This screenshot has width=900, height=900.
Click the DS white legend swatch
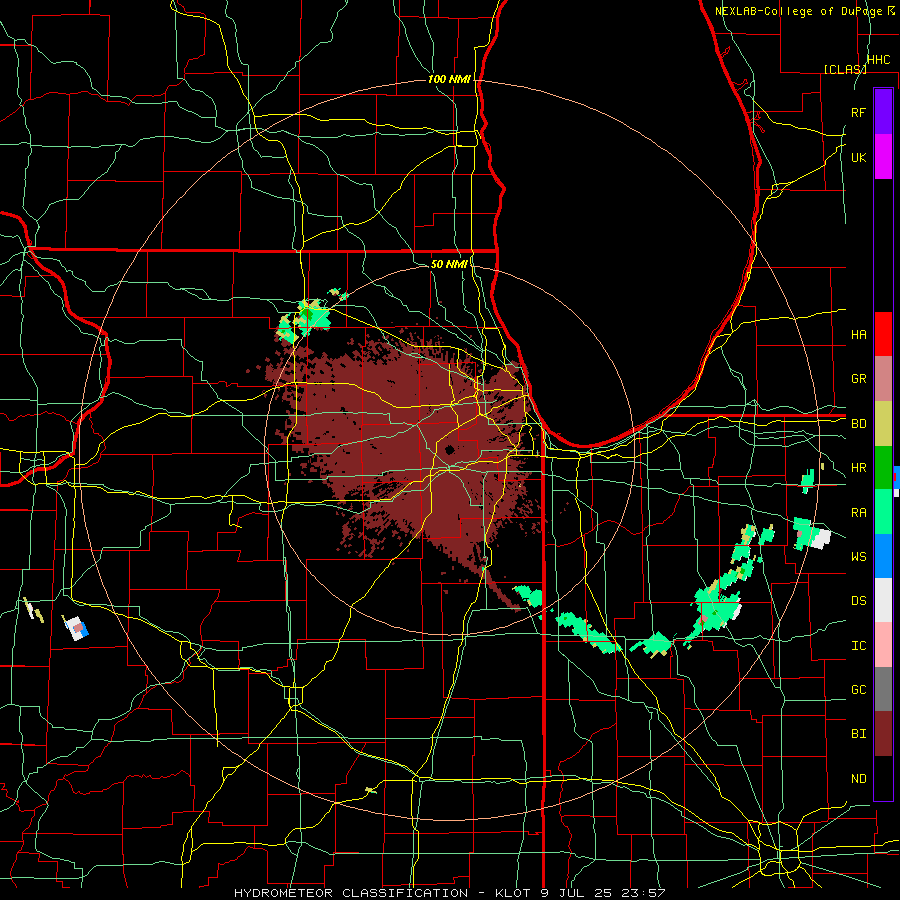(883, 600)
